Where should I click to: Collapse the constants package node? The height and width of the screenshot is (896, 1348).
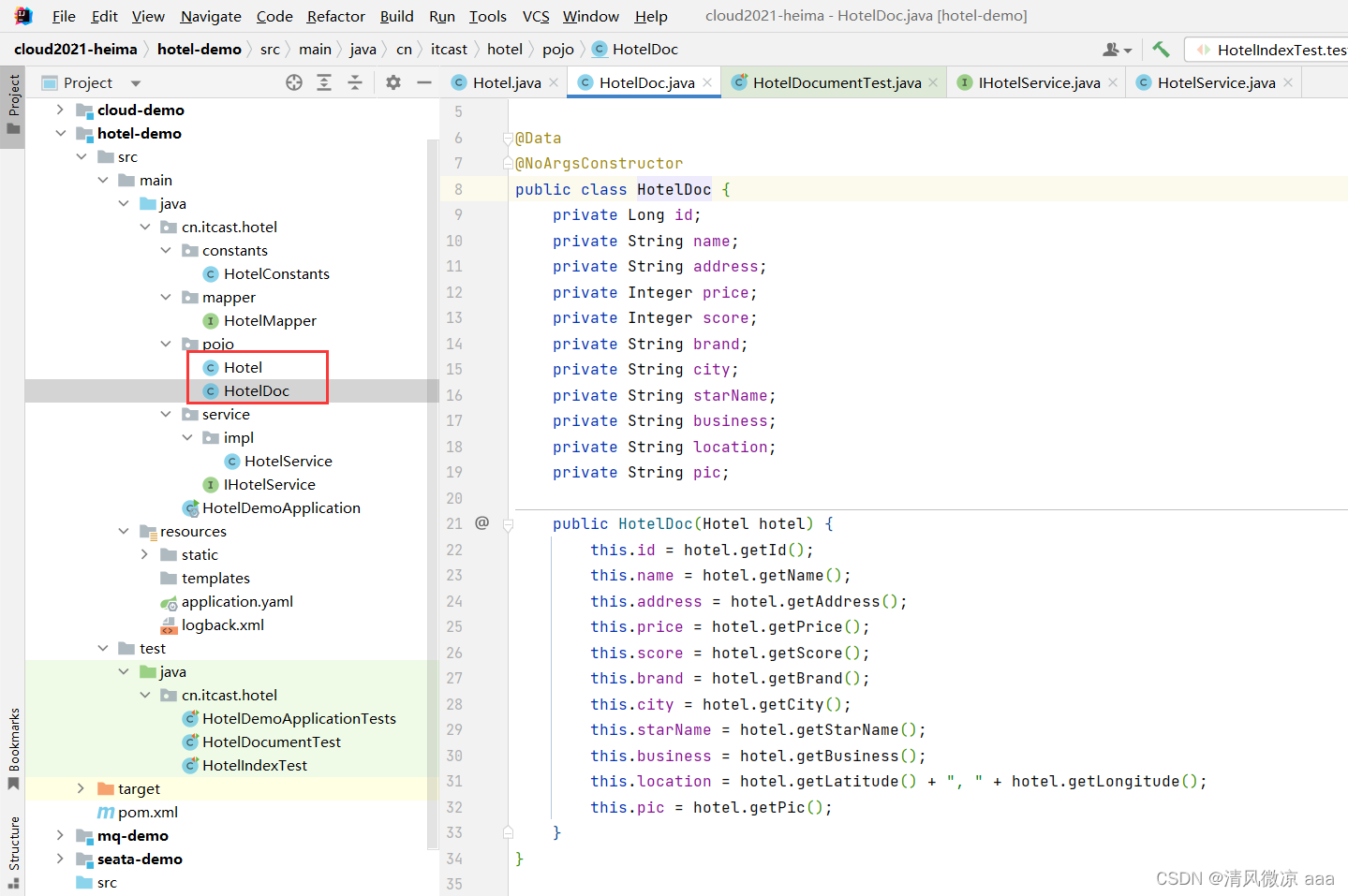click(166, 250)
